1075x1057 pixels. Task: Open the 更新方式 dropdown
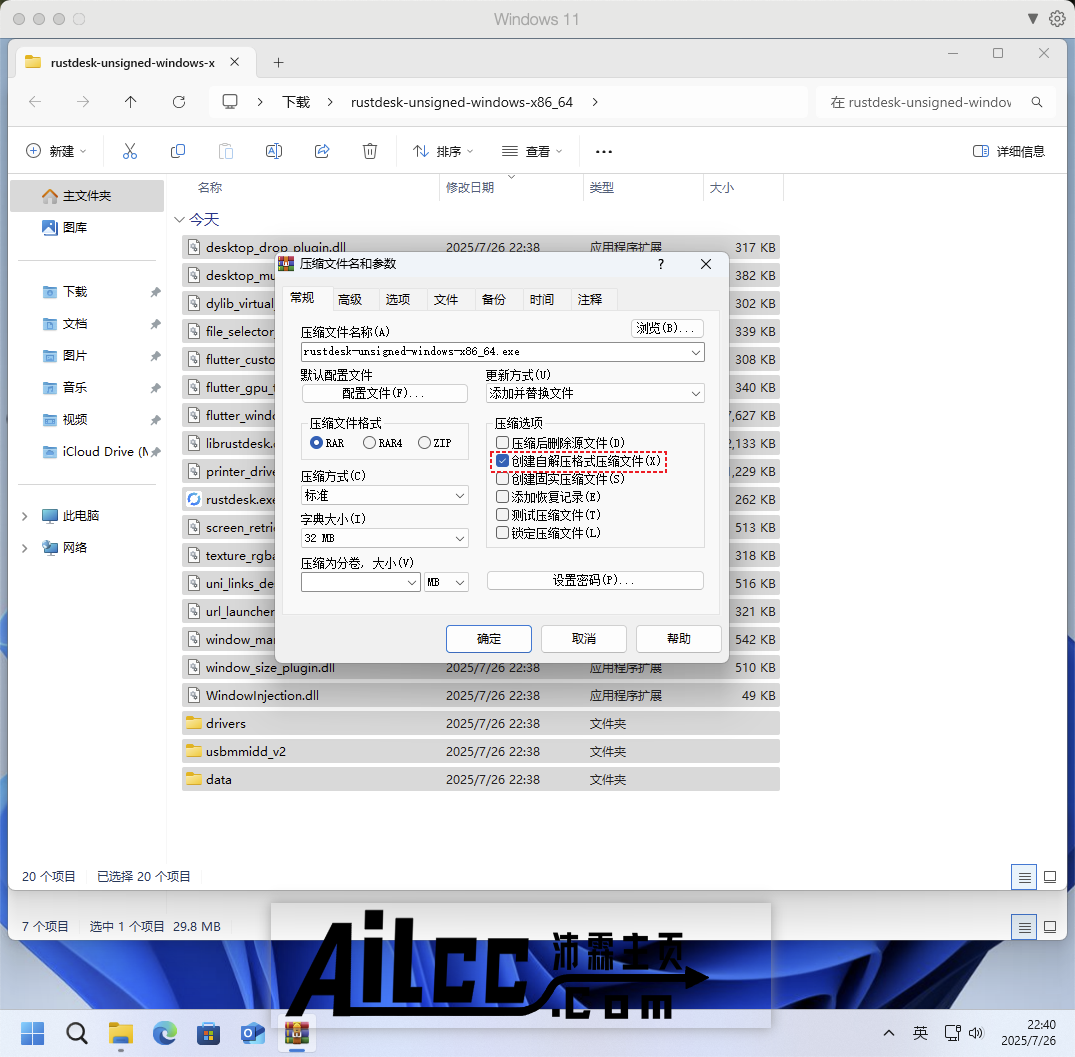coord(595,393)
